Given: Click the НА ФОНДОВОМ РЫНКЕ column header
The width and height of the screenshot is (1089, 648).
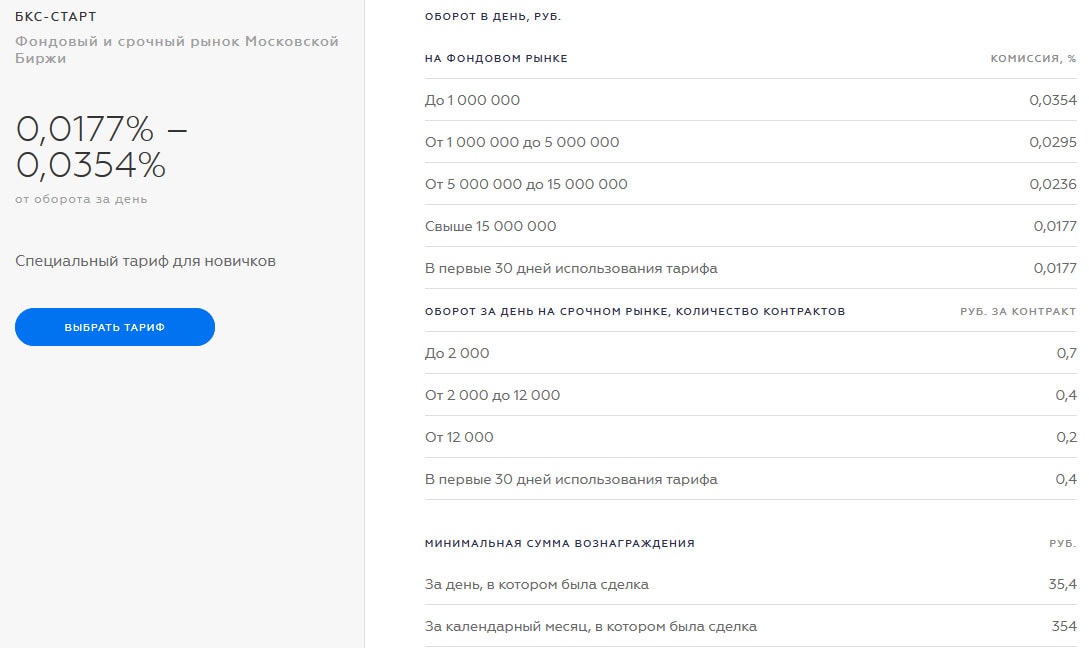Looking at the screenshot, I should tap(496, 59).
